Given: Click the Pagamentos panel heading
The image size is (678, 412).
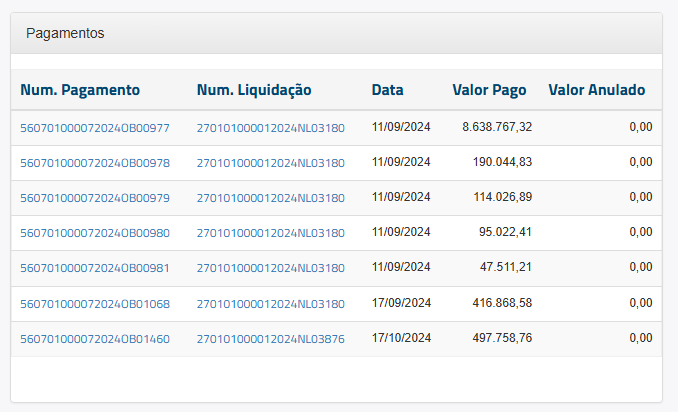Looking at the screenshot, I should coord(65,33).
